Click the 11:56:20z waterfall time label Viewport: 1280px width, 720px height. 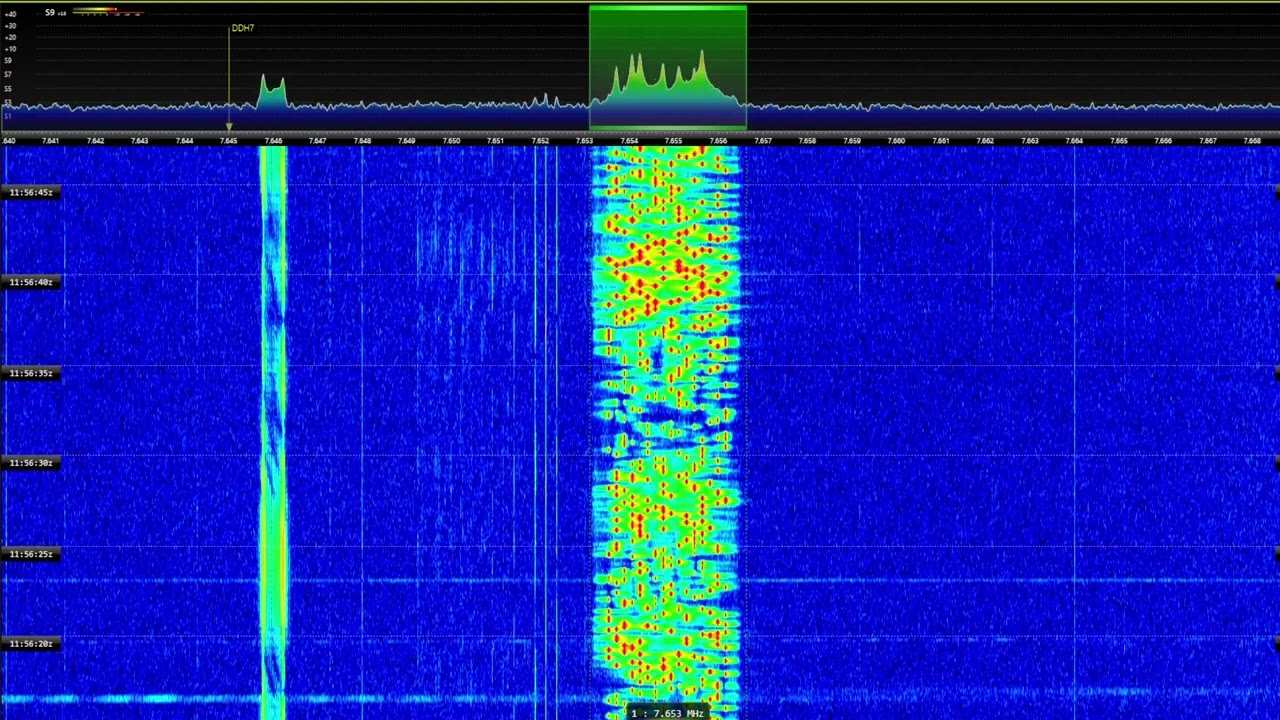pos(31,644)
